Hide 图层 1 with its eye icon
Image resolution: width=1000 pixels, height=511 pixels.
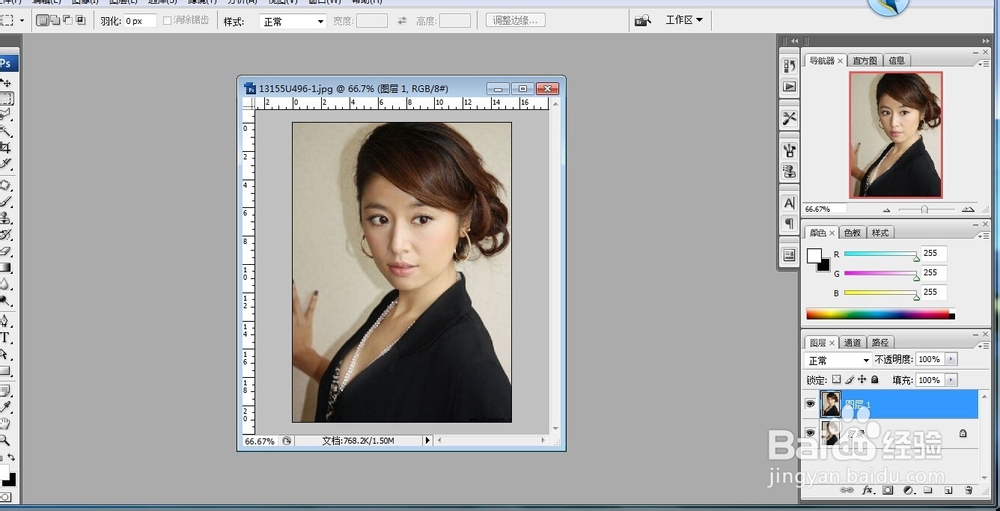click(811, 404)
